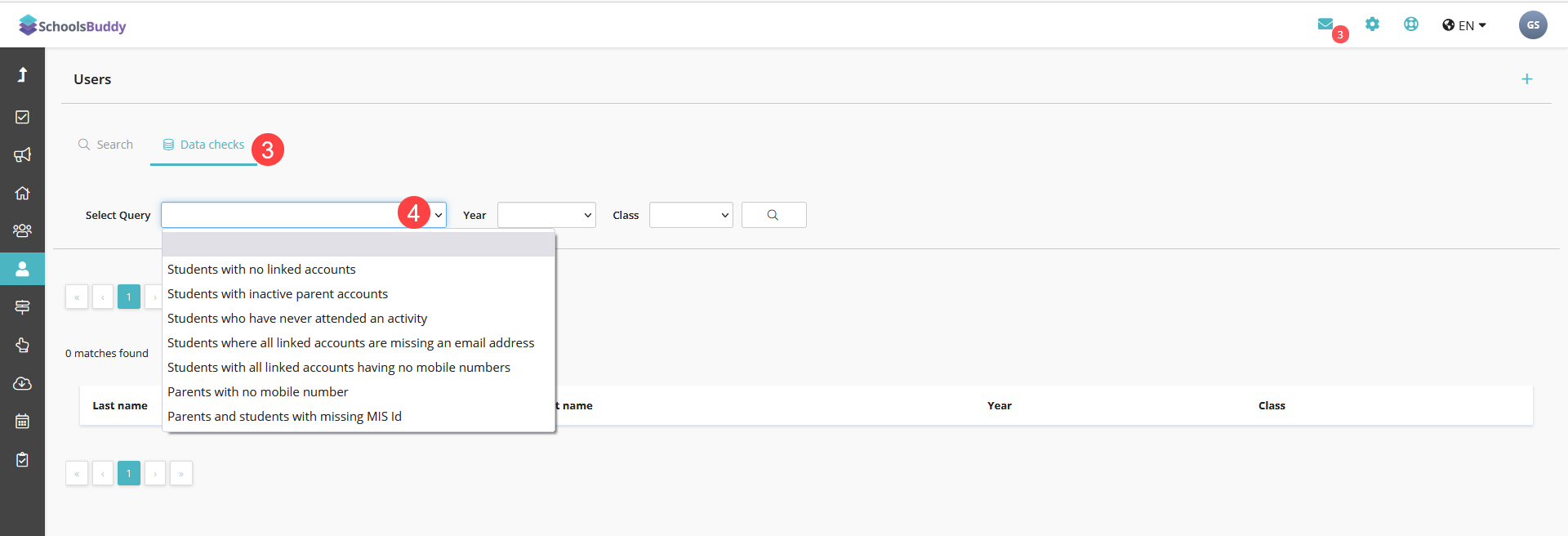Click previous-page button in bottom pagination

[103, 473]
